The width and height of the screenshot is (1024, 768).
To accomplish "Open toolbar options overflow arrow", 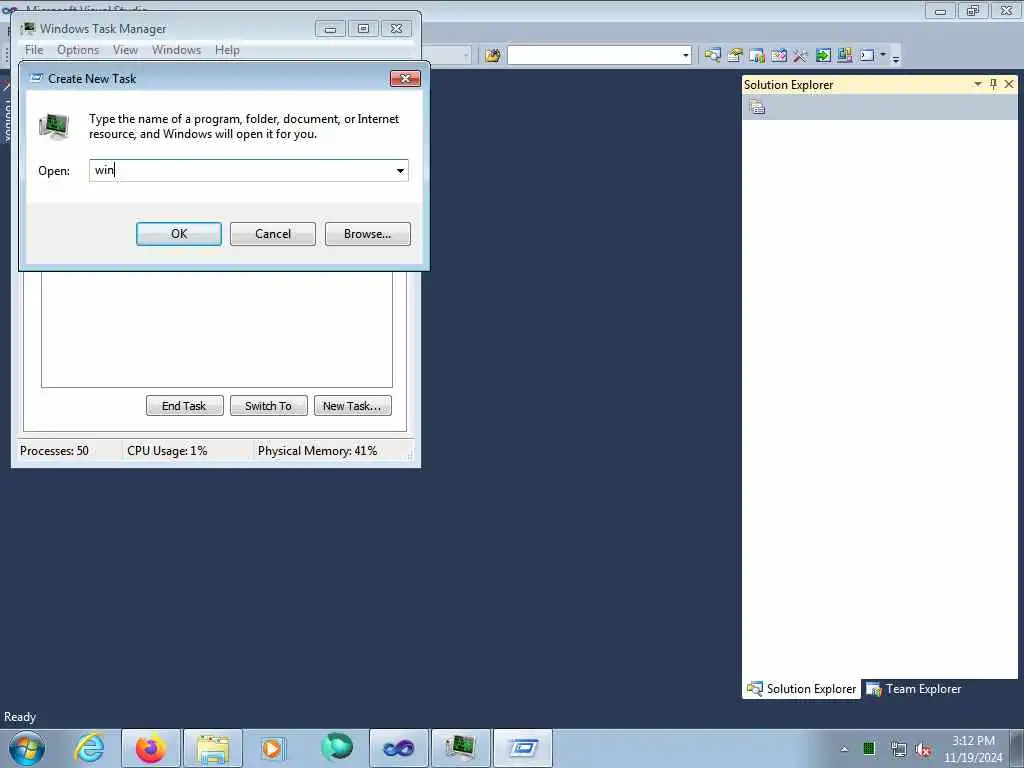I will [896, 59].
